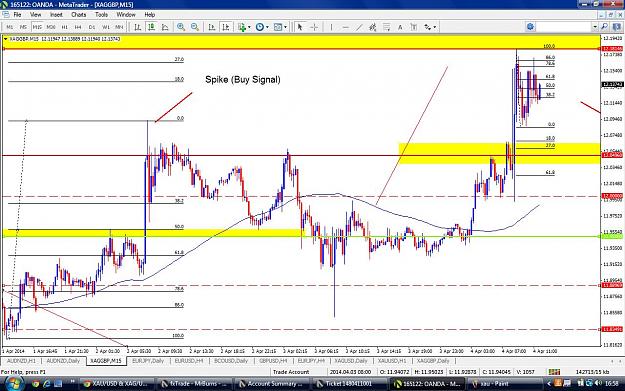Viewport: 625px width, 391px height.
Task: Select bar chart display icon
Action: [x=138, y=27]
